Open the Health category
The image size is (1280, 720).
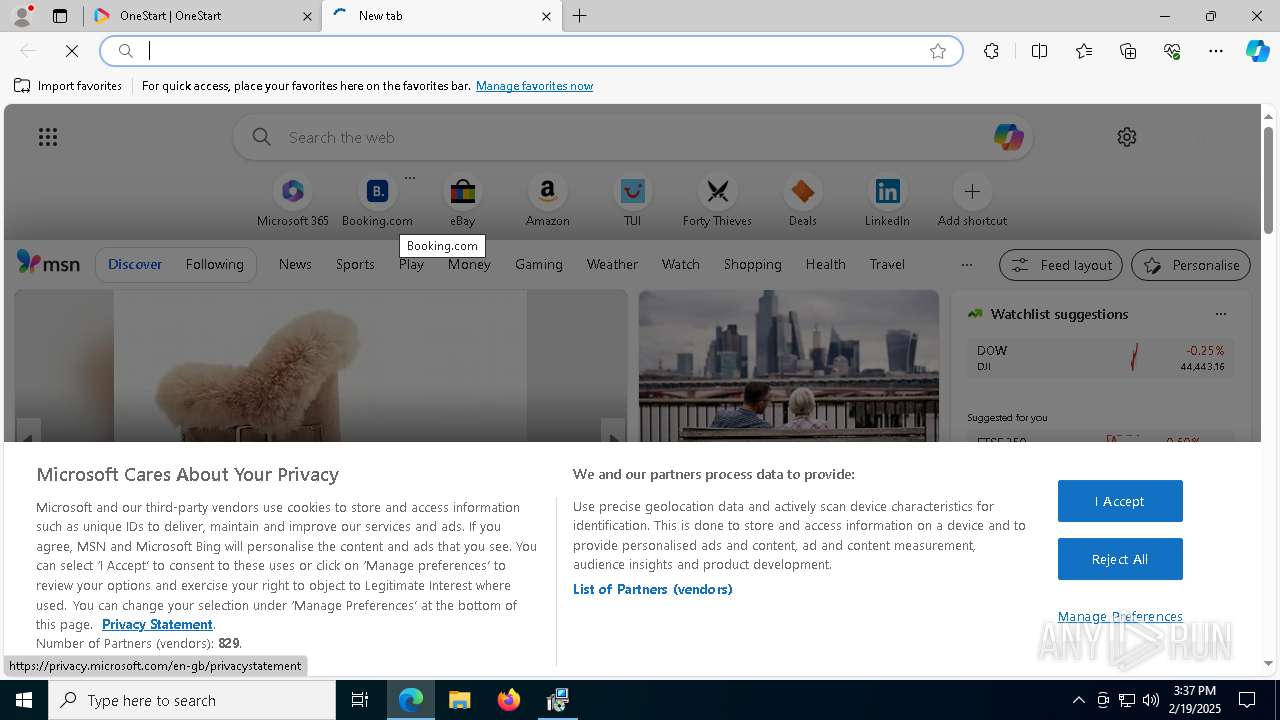click(x=825, y=264)
